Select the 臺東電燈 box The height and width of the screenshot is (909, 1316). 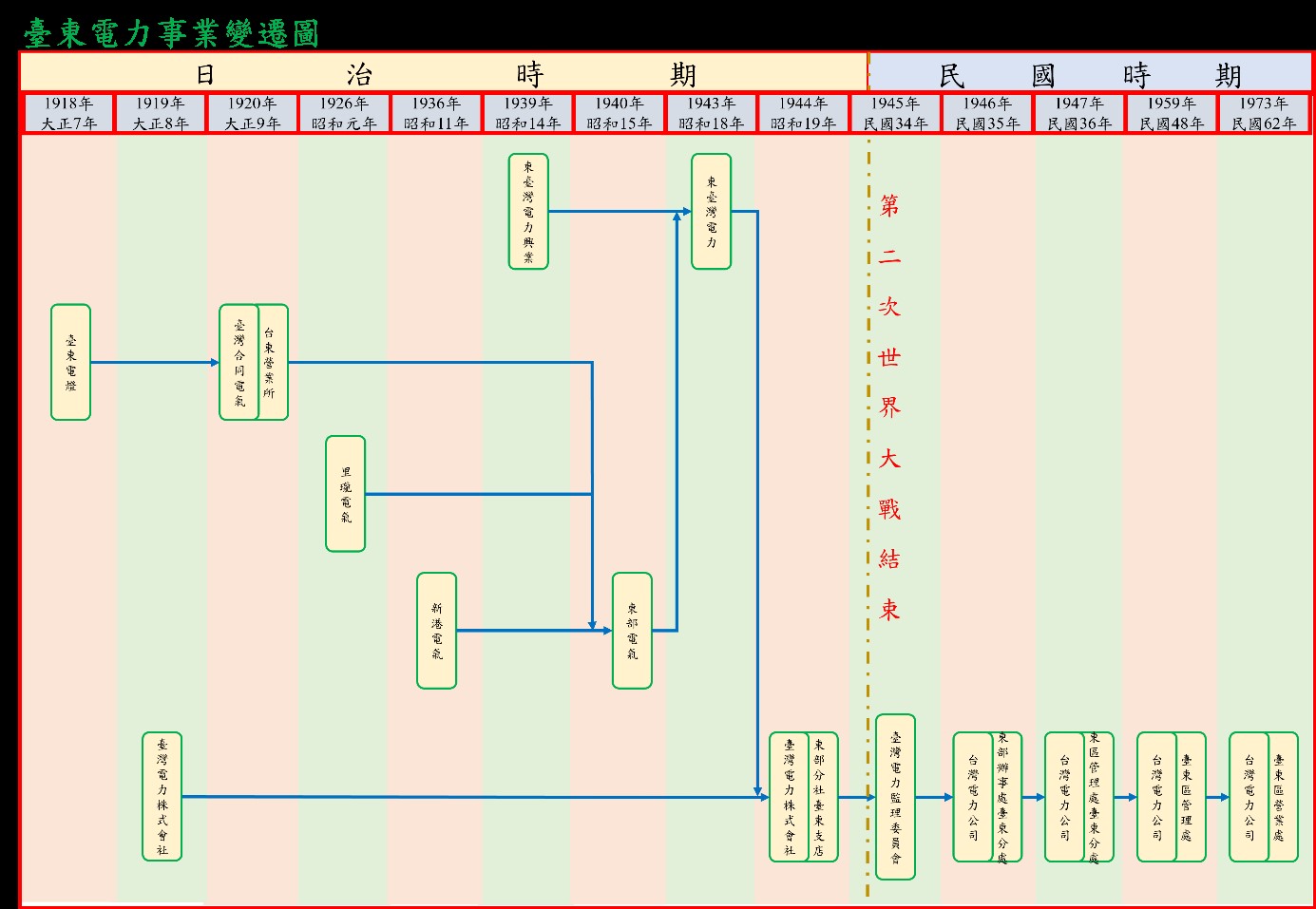click(70, 362)
